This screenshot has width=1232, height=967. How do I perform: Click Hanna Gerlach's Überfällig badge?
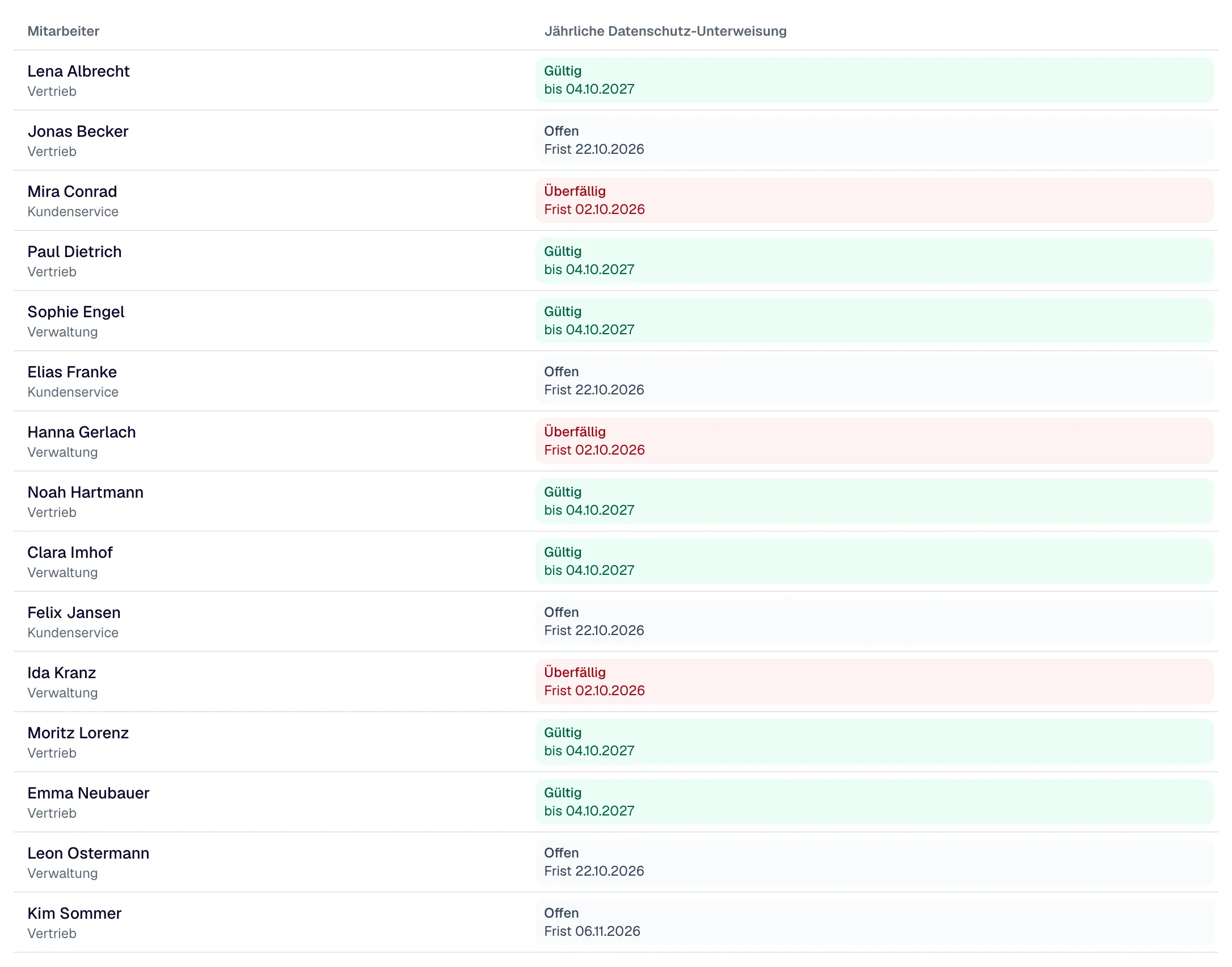click(x=874, y=441)
